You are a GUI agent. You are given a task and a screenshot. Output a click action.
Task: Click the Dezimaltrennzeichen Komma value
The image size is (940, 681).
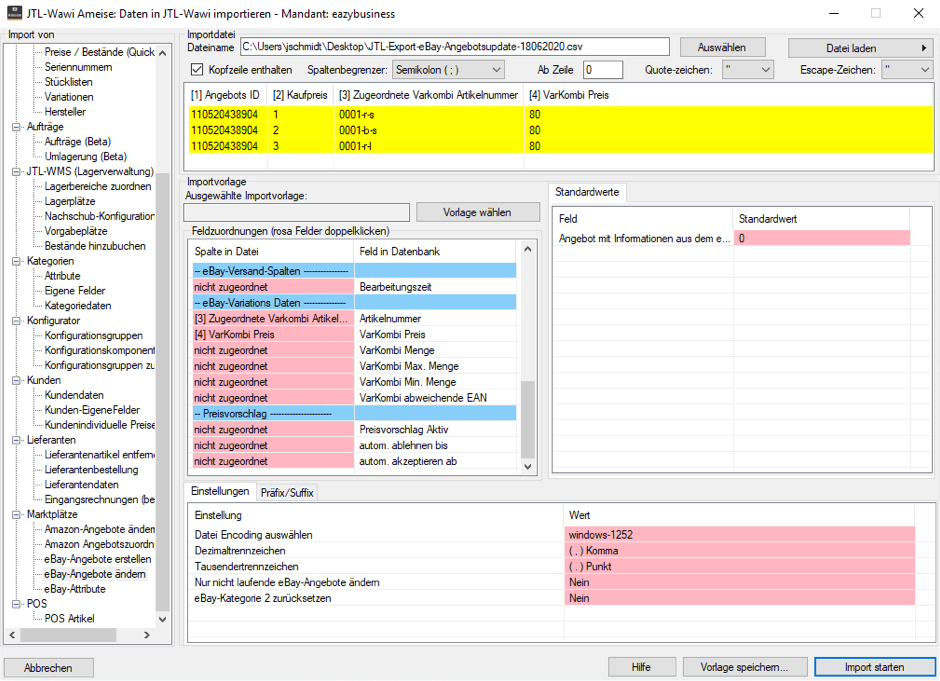(740, 550)
